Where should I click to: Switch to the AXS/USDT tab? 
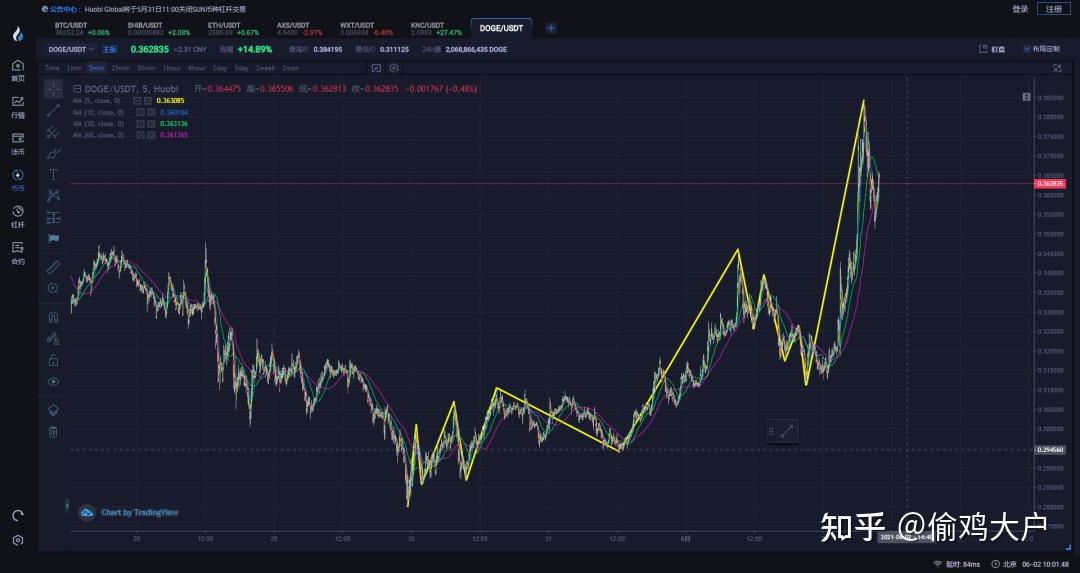tap(299, 29)
